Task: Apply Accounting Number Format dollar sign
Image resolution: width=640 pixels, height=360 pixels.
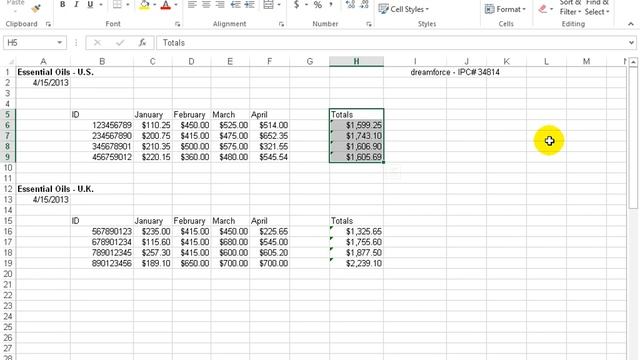Action: coord(297,4)
